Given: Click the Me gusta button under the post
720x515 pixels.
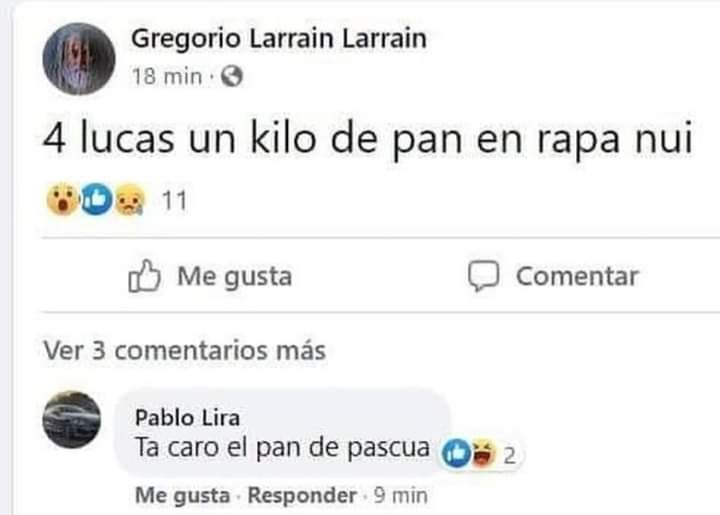Looking at the screenshot, I should pyautogui.click(x=210, y=276).
